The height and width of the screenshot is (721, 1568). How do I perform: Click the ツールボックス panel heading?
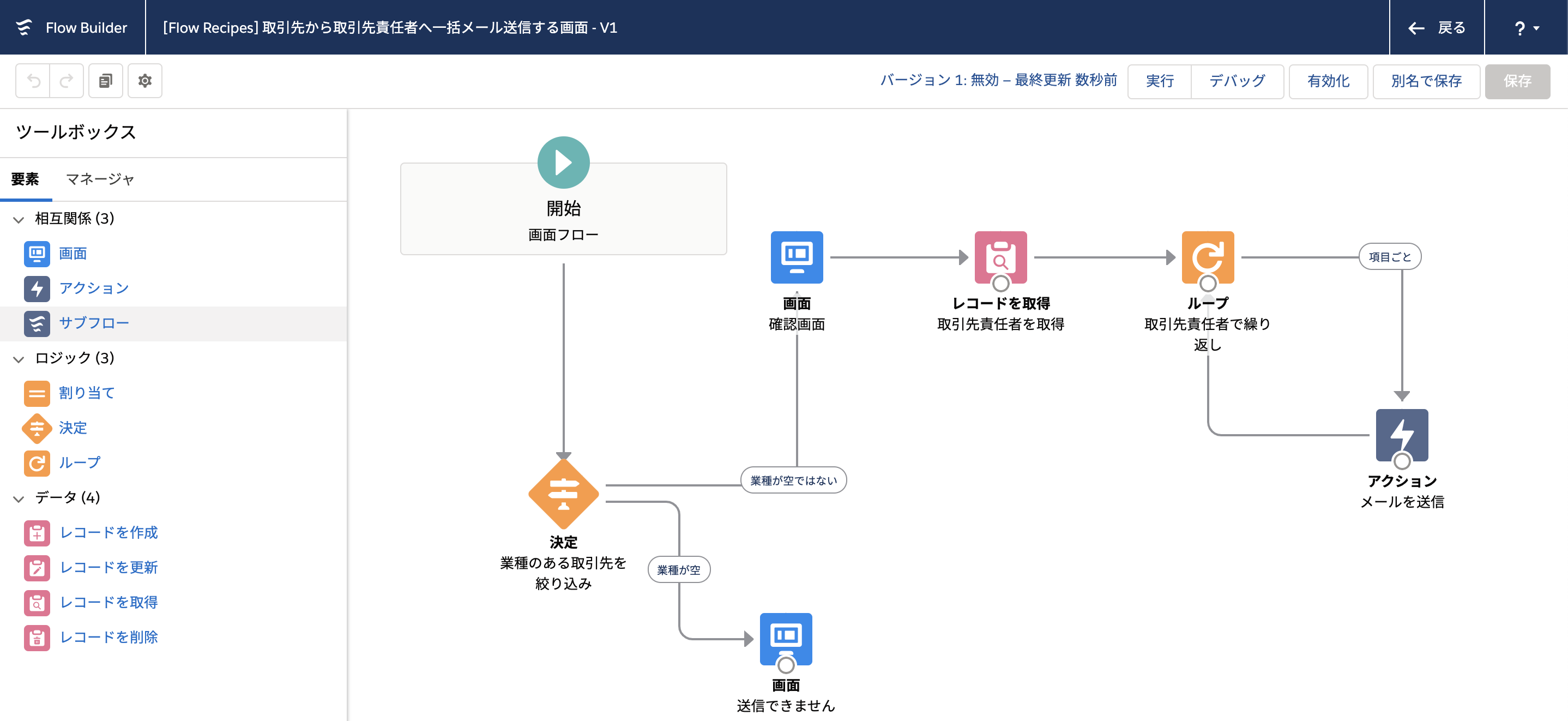click(x=76, y=131)
